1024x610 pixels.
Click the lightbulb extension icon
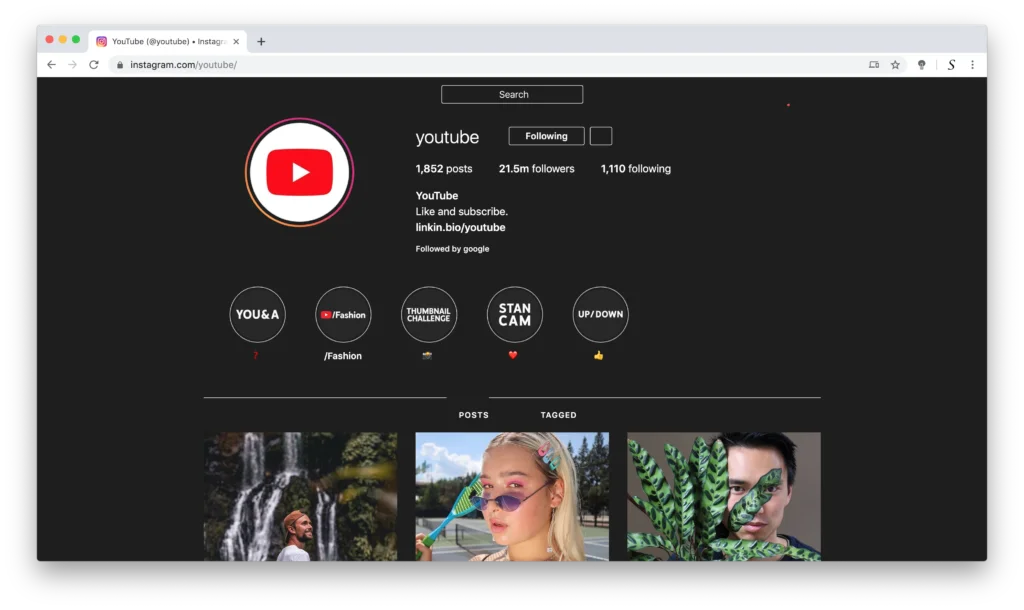pyautogui.click(x=921, y=65)
